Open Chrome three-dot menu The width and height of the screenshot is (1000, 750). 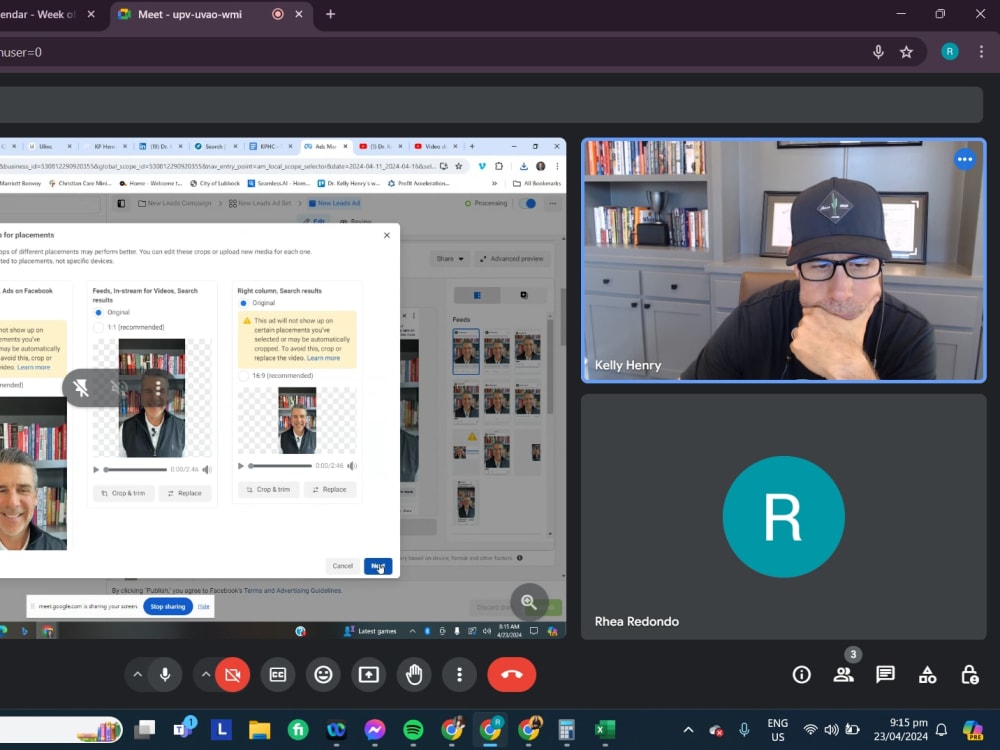point(981,52)
